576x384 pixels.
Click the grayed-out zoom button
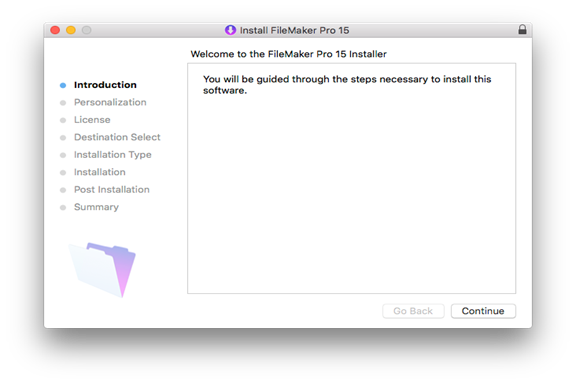[87, 30]
